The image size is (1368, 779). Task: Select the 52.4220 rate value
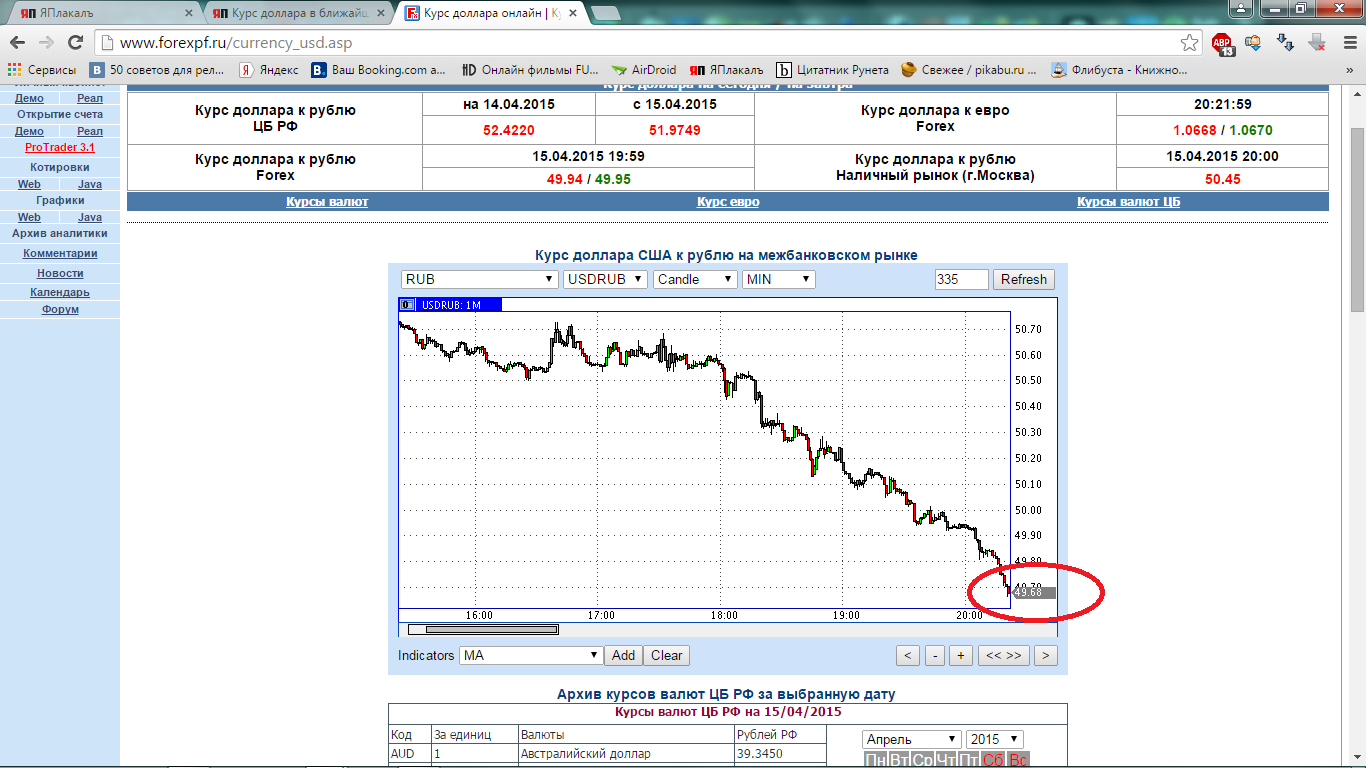[x=508, y=130]
